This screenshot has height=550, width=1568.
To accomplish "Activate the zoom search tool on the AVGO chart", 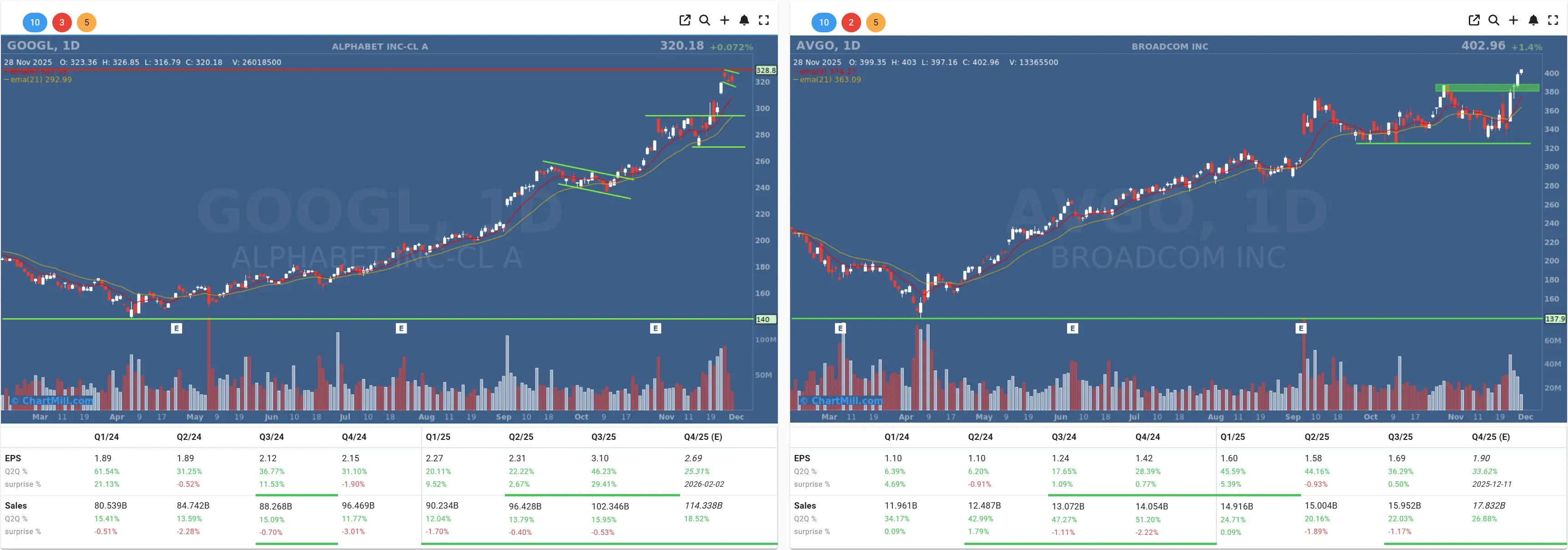I will pyautogui.click(x=1493, y=20).
